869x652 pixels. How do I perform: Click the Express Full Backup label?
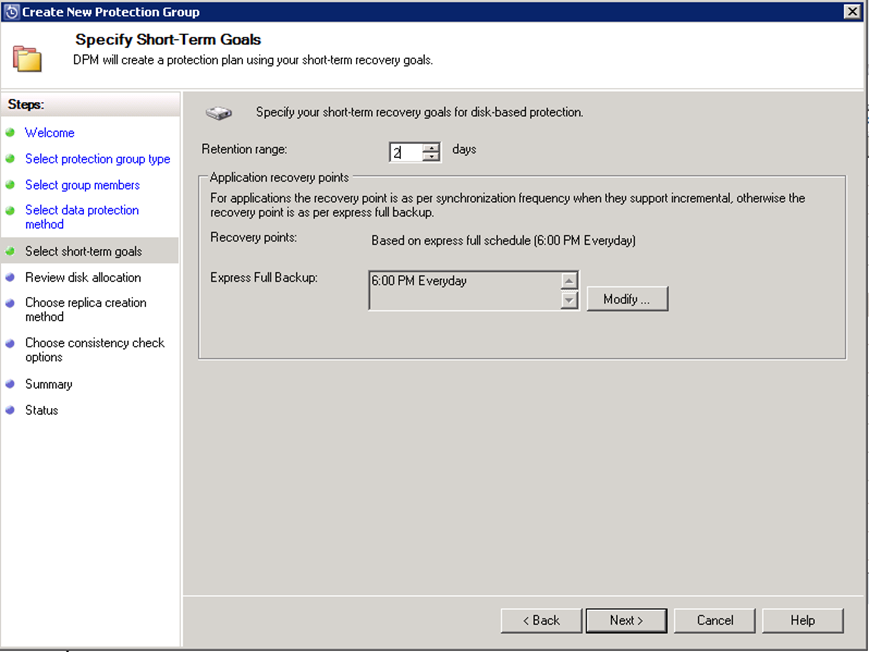coord(264,277)
